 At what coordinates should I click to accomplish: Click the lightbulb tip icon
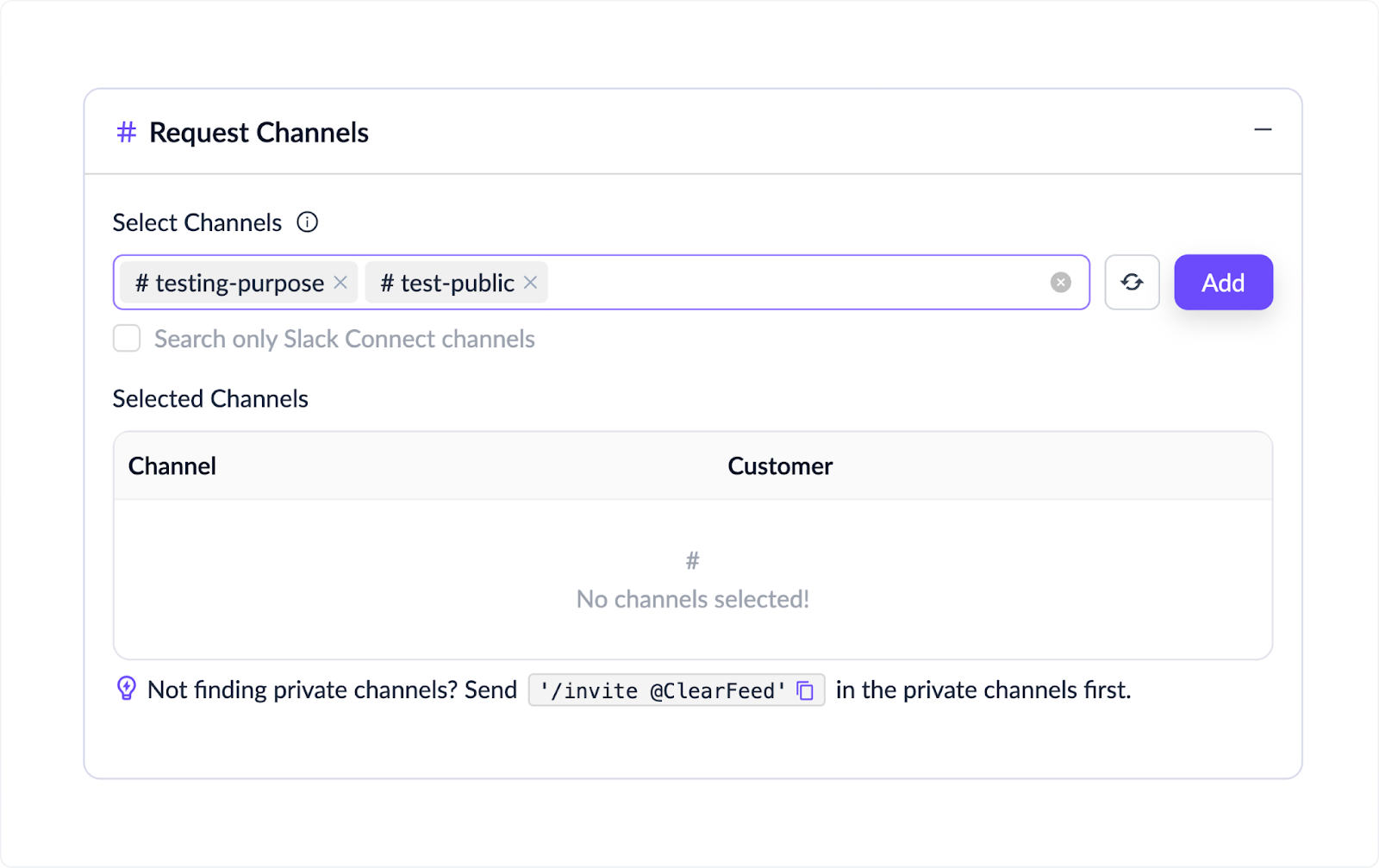126,689
